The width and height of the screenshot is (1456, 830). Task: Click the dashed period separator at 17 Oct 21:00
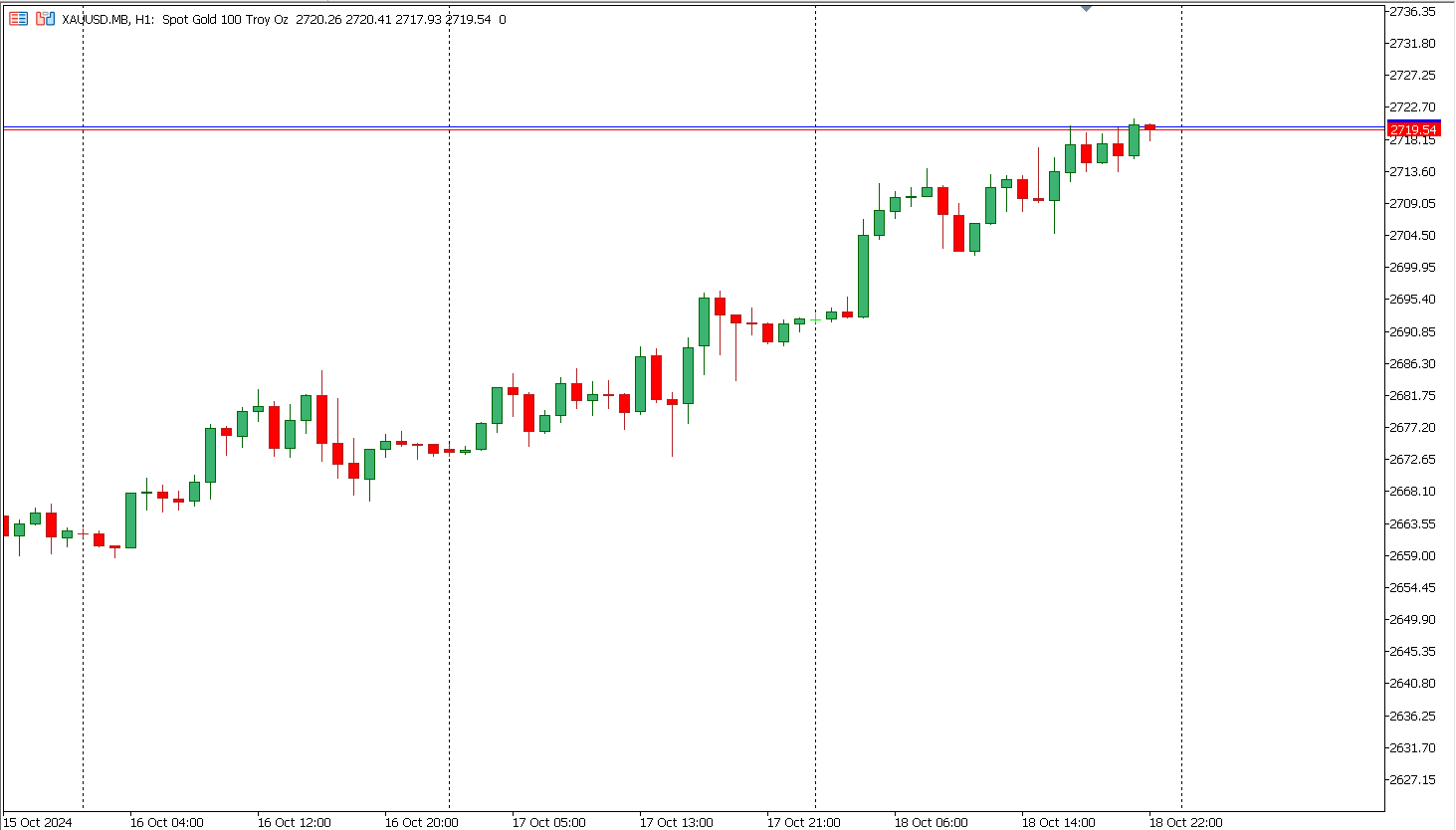click(x=815, y=498)
